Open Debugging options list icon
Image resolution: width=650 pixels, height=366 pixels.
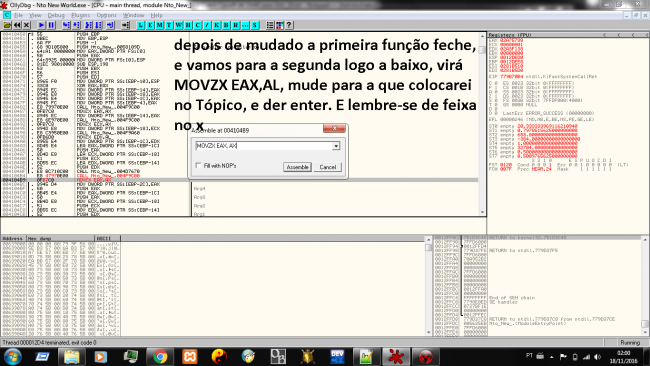click(x=270, y=25)
